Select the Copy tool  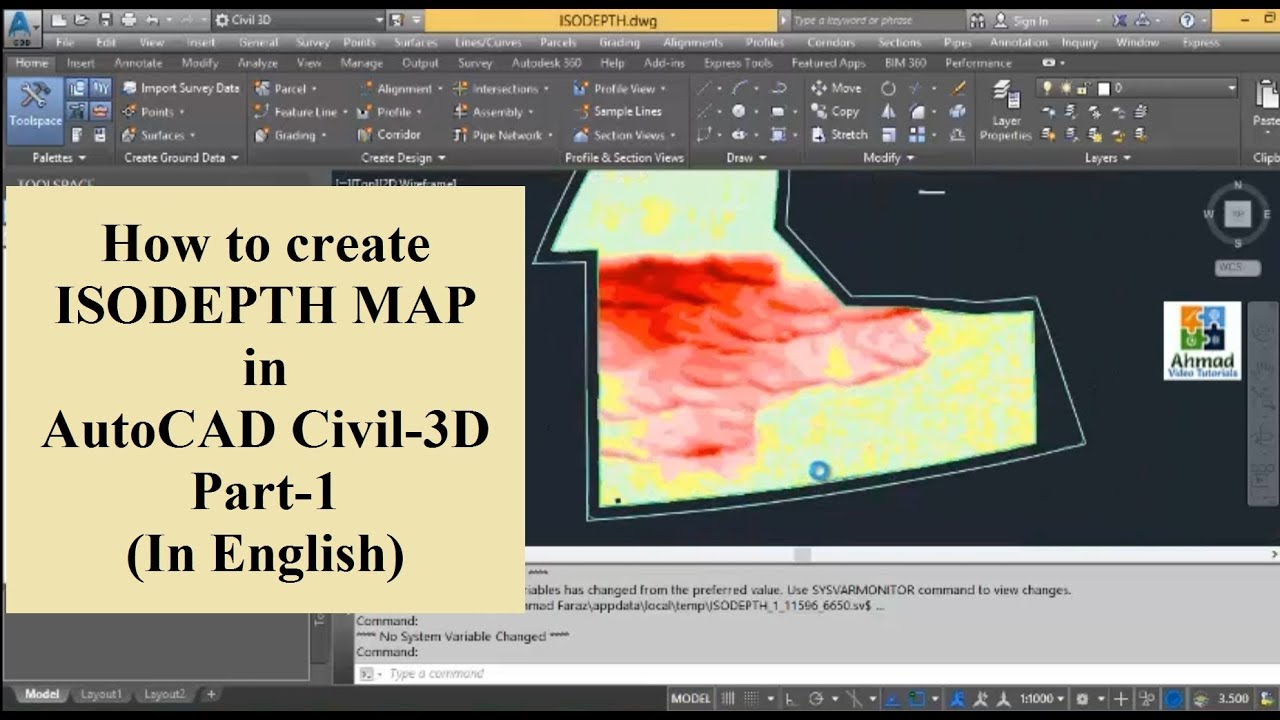[x=836, y=111]
